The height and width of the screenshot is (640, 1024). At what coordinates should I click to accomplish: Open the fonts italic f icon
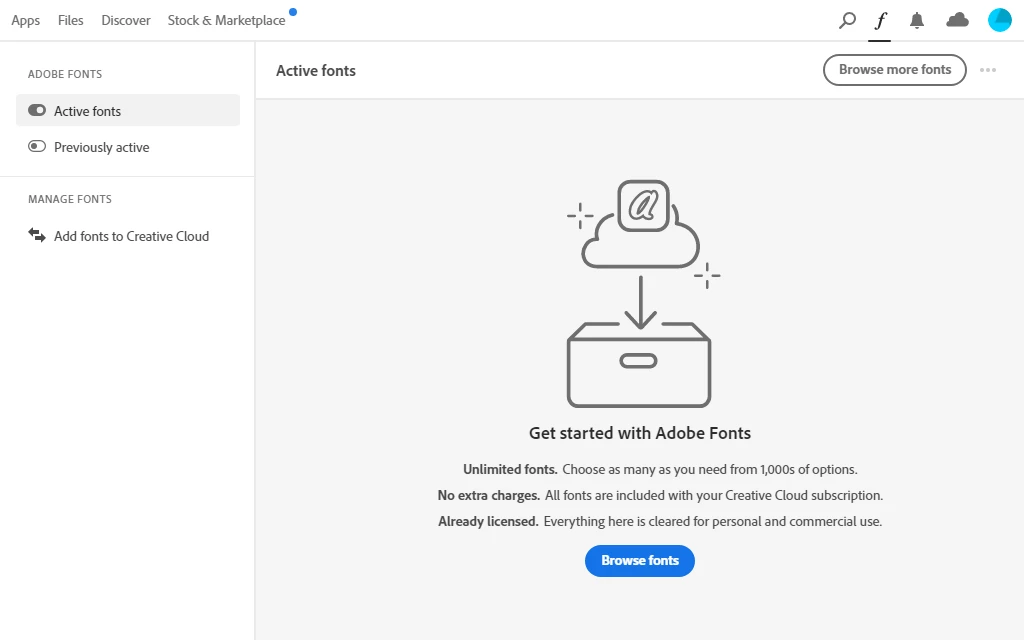click(880, 21)
